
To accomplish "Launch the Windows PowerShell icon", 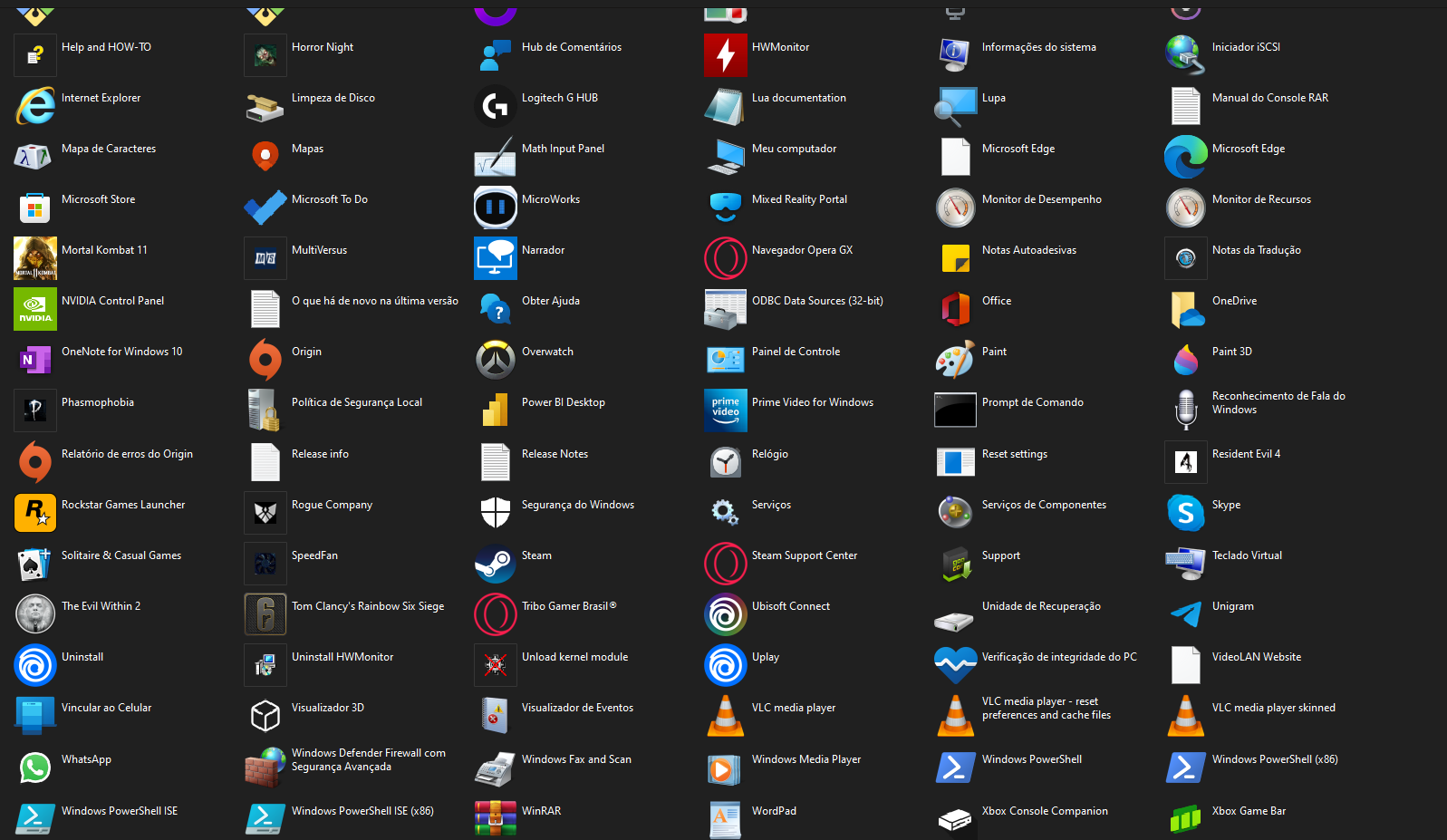I will tap(956, 768).
